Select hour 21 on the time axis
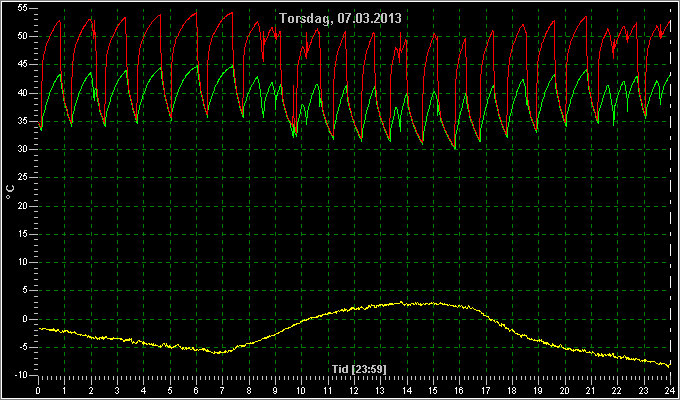This screenshot has height=400, width=680. 591,391
